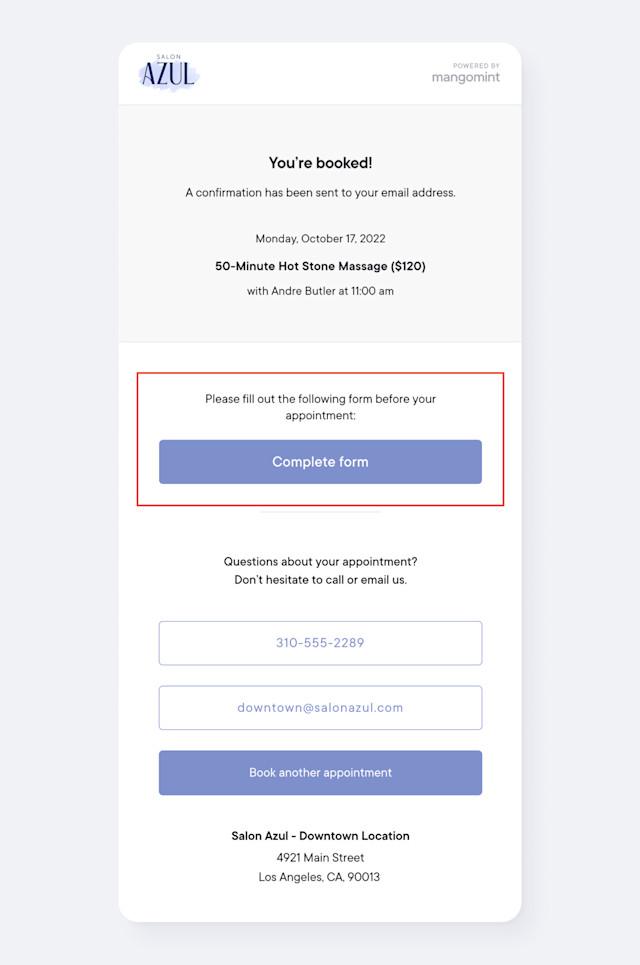Click Salon Azul - Downtown Location heading
Screen dimensions: 640x965
click(321, 836)
